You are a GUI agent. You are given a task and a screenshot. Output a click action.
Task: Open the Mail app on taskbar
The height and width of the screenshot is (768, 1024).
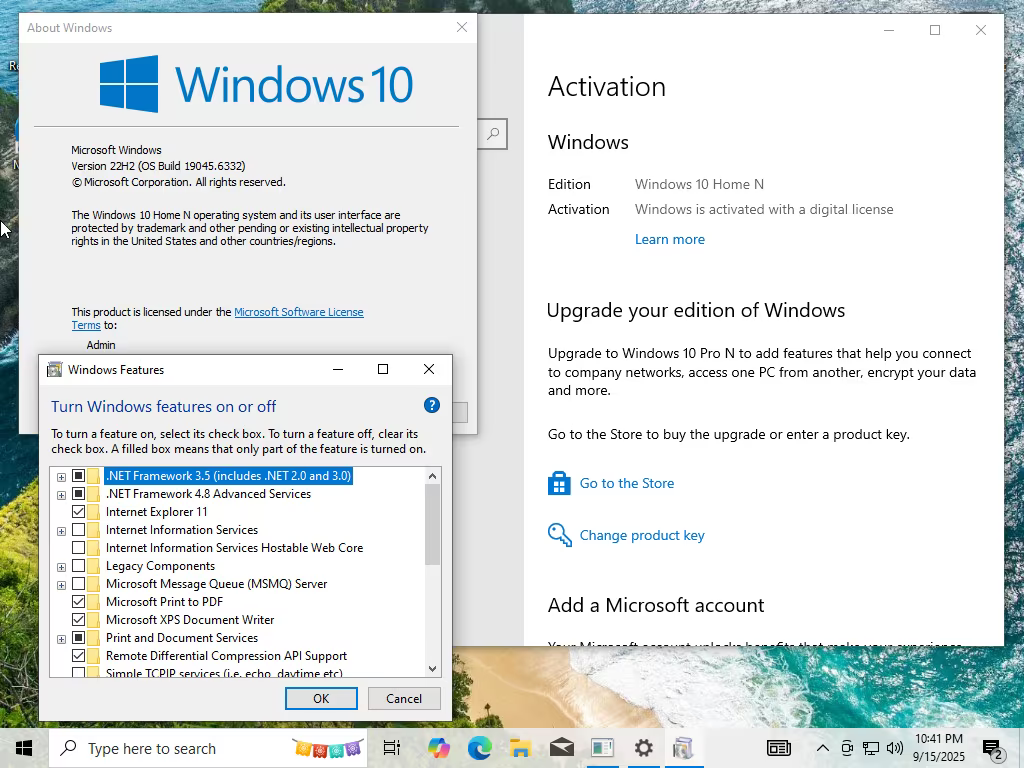562,748
